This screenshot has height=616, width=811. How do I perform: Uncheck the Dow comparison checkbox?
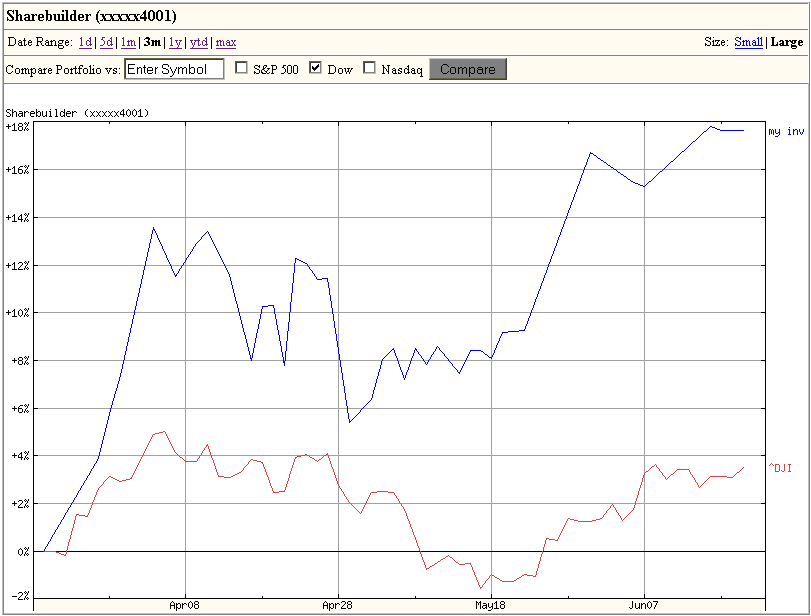point(315,68)
